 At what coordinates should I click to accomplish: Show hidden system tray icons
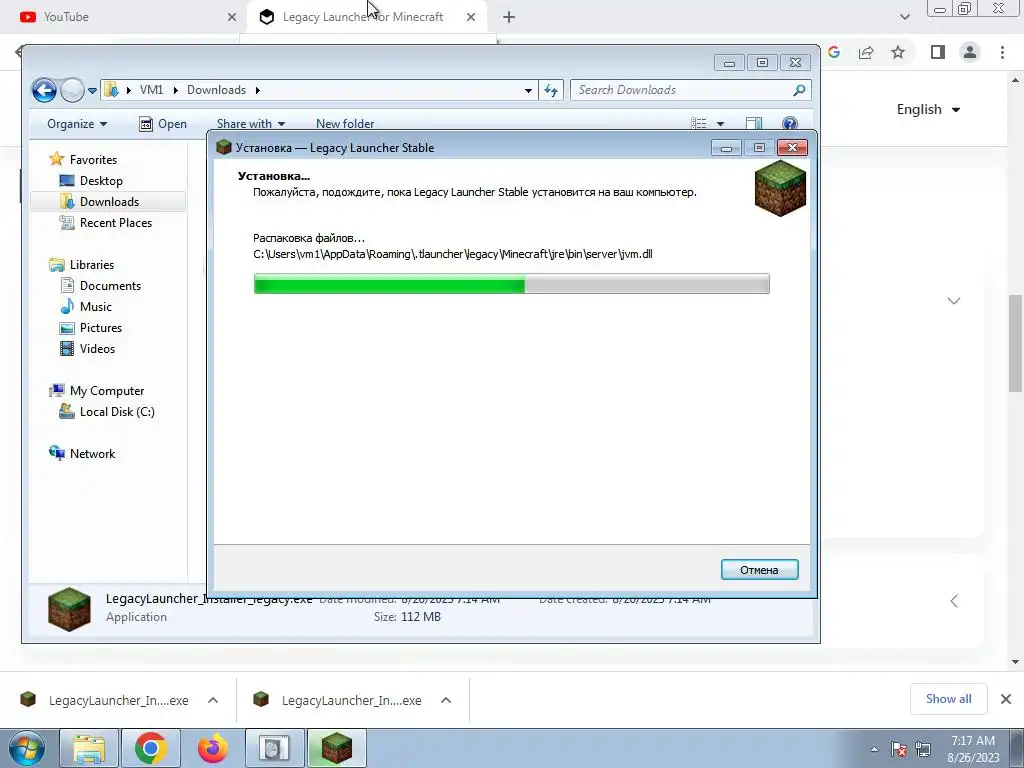coord(874,749)
